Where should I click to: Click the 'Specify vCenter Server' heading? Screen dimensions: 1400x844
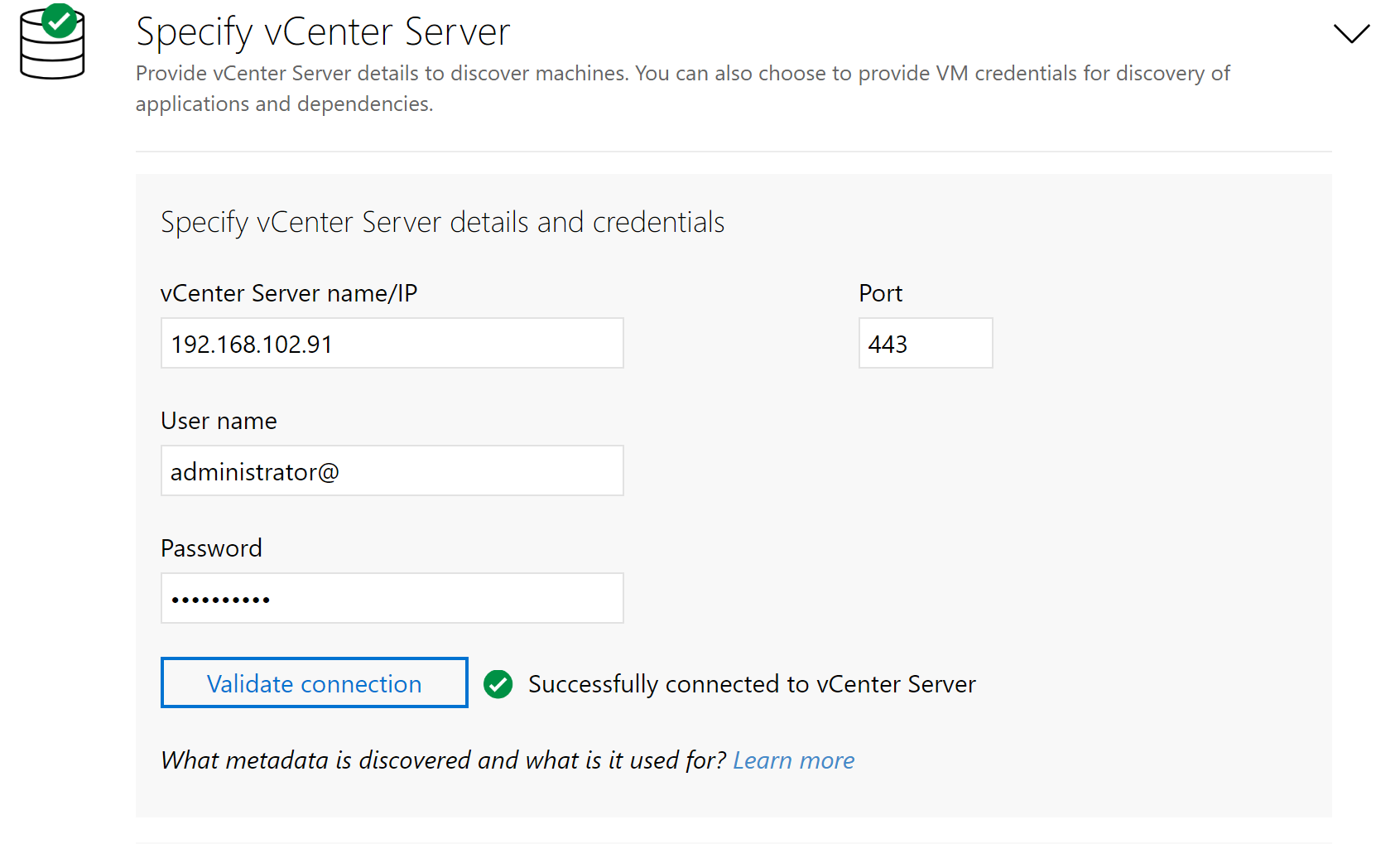coord(323,33)
